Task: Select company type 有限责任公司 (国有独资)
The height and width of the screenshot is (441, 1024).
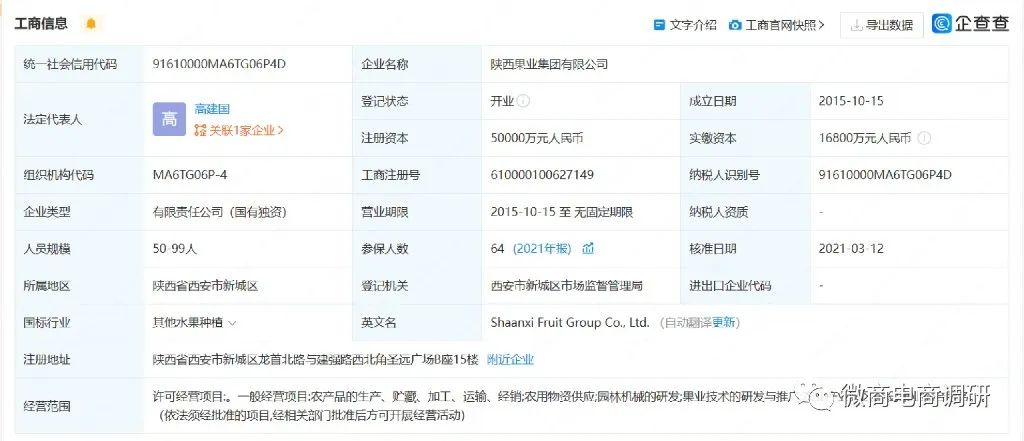Action: click(x=219, y=212)
